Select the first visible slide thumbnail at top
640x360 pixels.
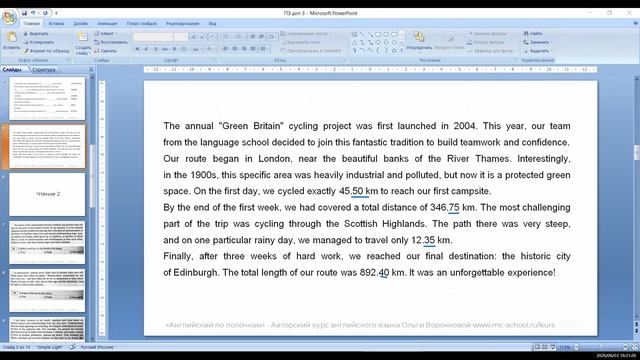[47, 98]
